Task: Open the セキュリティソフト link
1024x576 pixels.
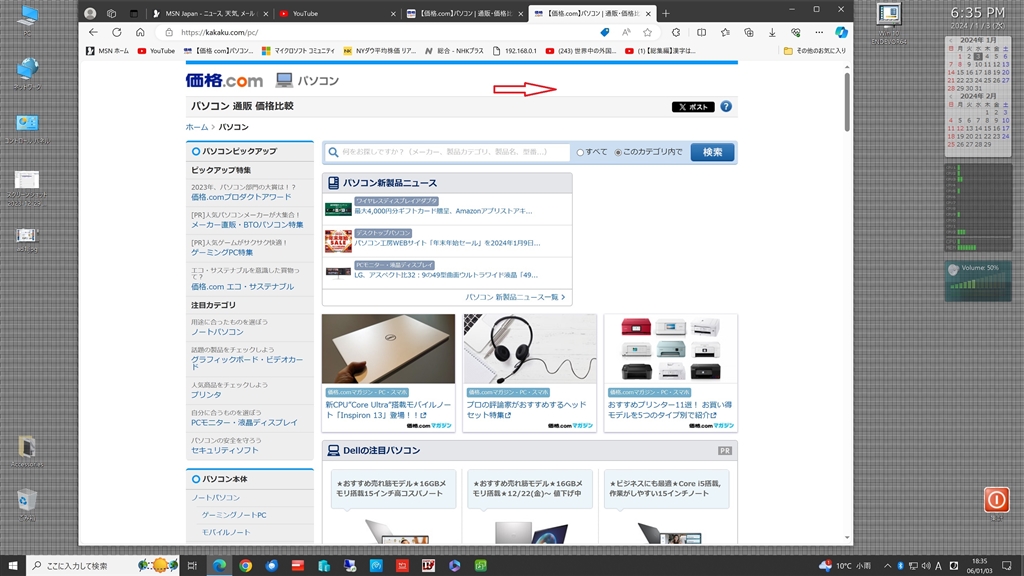Action: click(225, 450)
